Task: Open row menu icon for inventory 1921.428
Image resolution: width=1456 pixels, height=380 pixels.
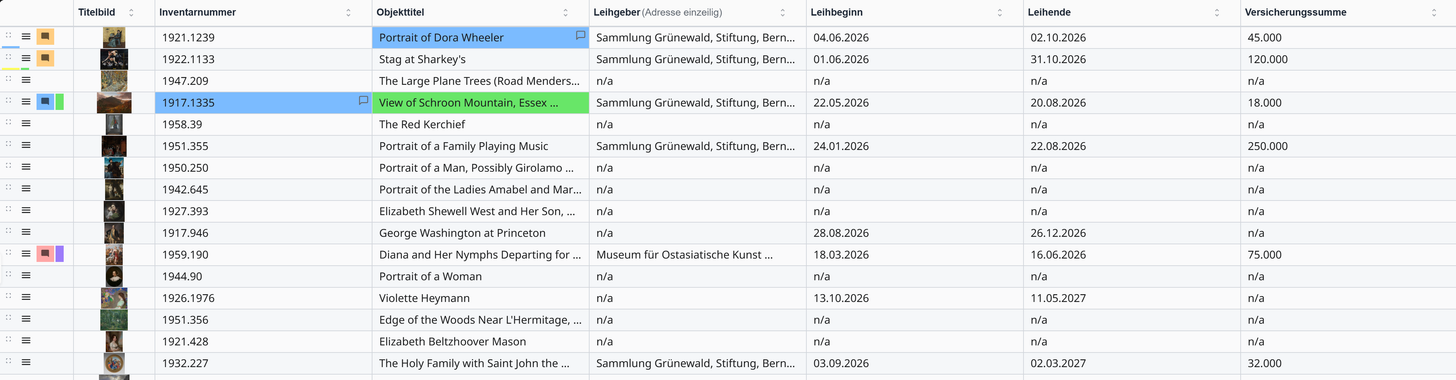Action: click(x=26, y=341)
